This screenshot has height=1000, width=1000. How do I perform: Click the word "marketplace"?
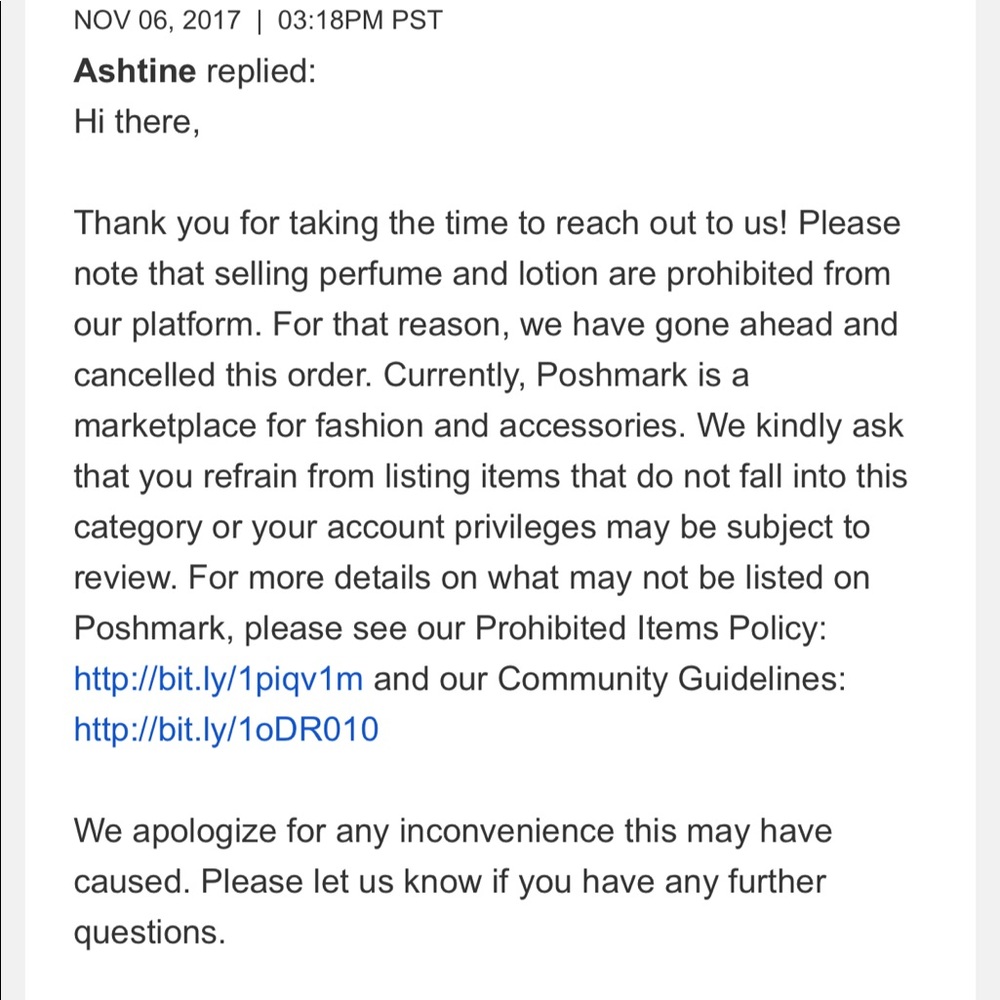coord(165,426)
